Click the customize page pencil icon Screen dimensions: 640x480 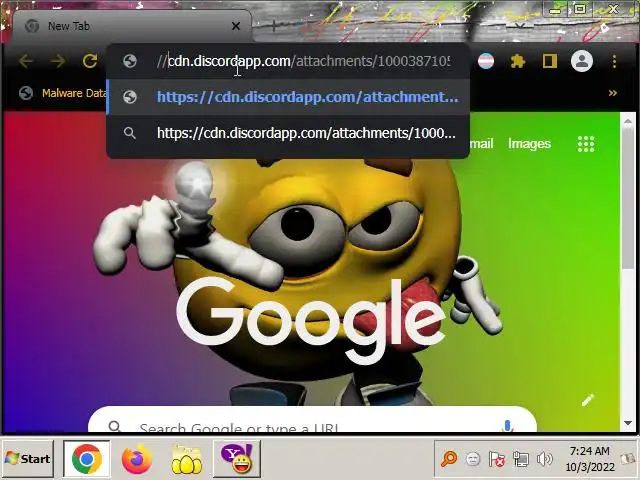(x=587, y=400)
